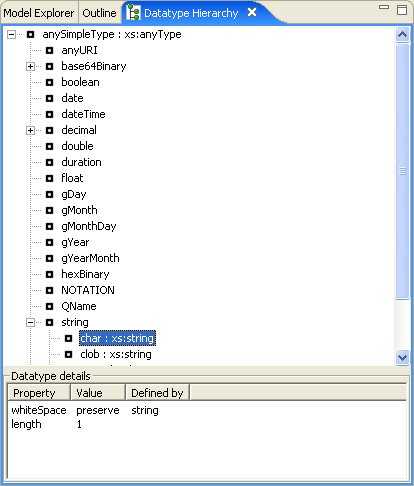This screenshot has height=486, width=414.
Task: Collapse the string node
Action: tap(30, 322)
